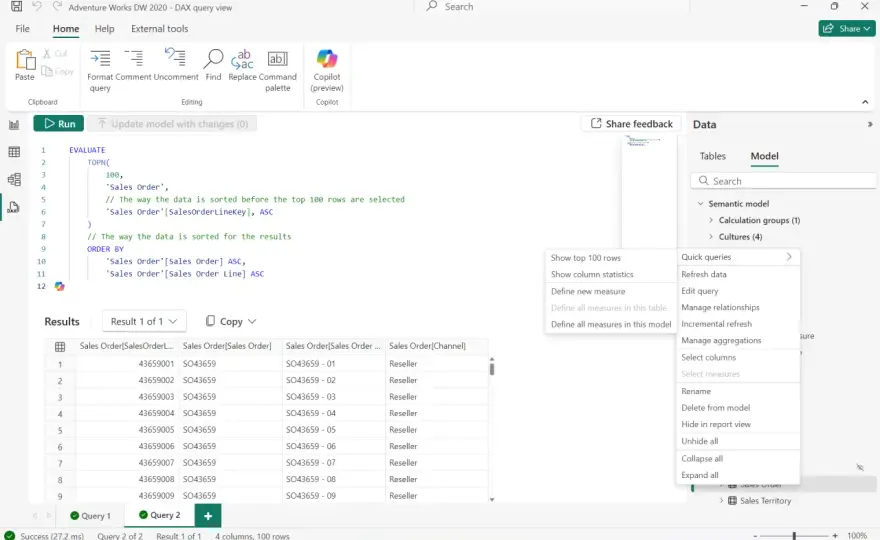880x540 pixels.
Task: Open the External tools tab
Action: (x=159, y=29)
